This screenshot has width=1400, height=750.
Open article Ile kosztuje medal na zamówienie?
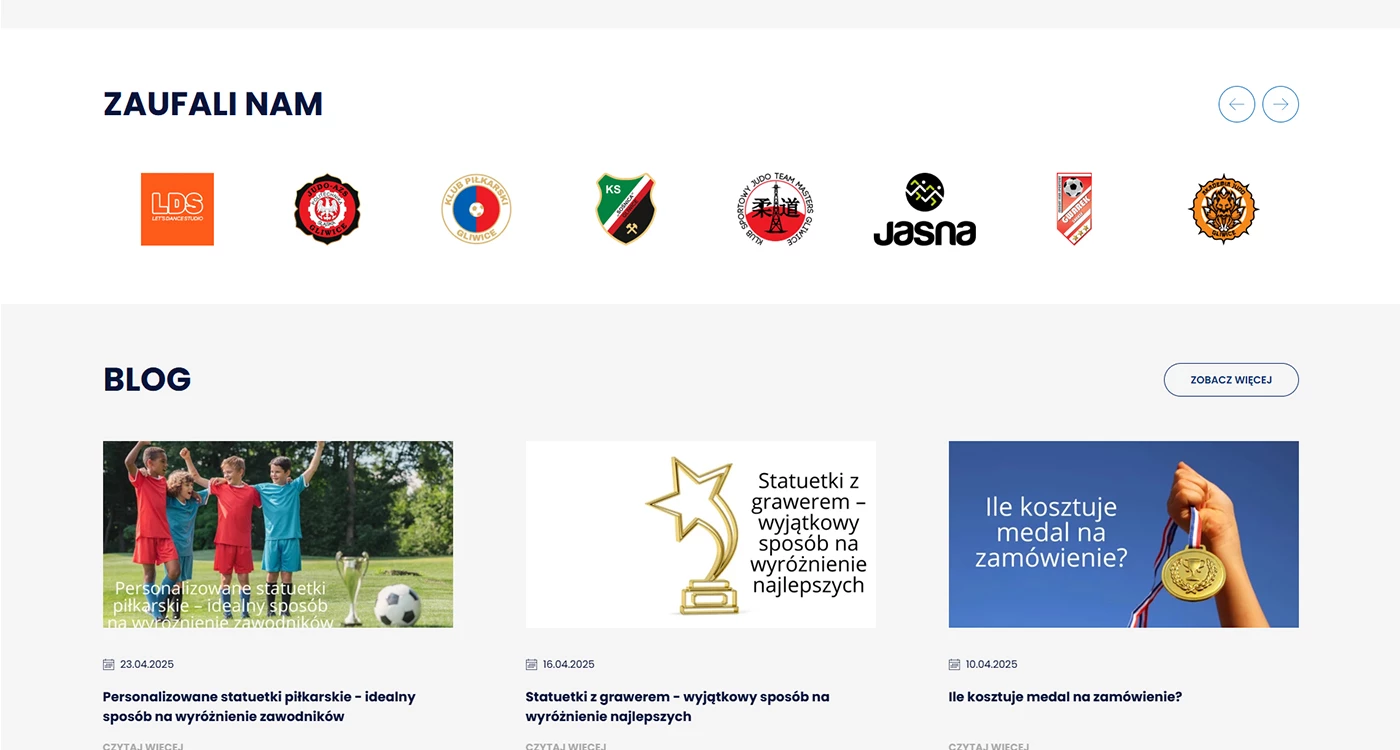click(x=1065, y=697)
